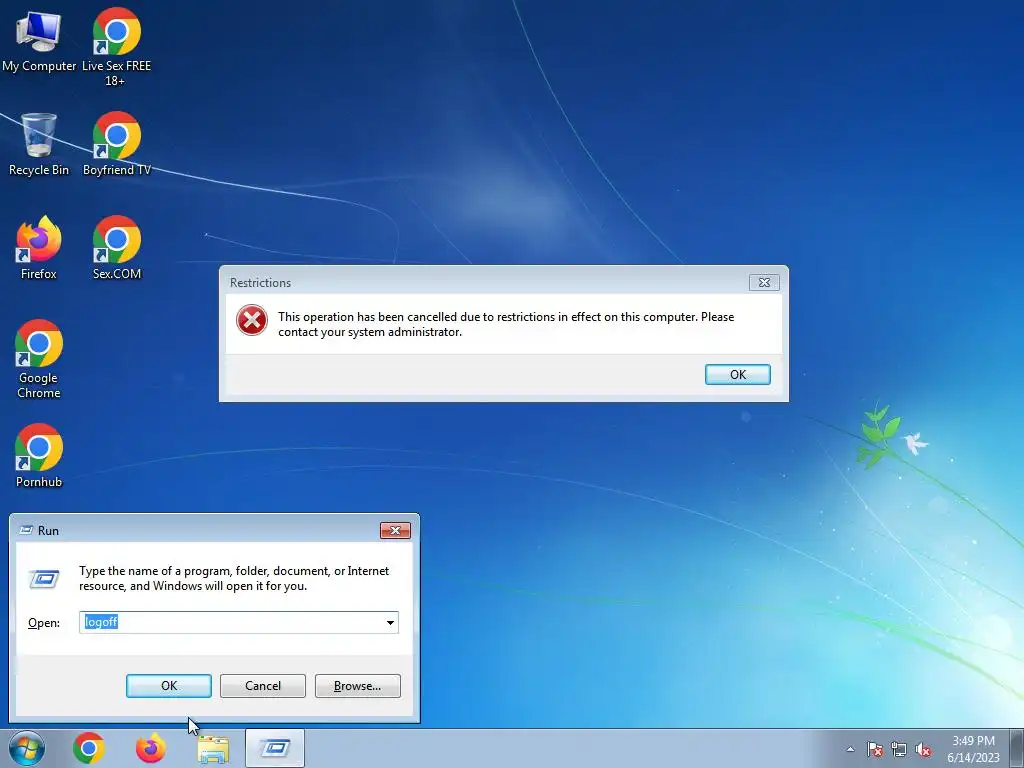Click the Restrictions error message text
Screen dimensions: 1024x768
(x=506, y=325)
